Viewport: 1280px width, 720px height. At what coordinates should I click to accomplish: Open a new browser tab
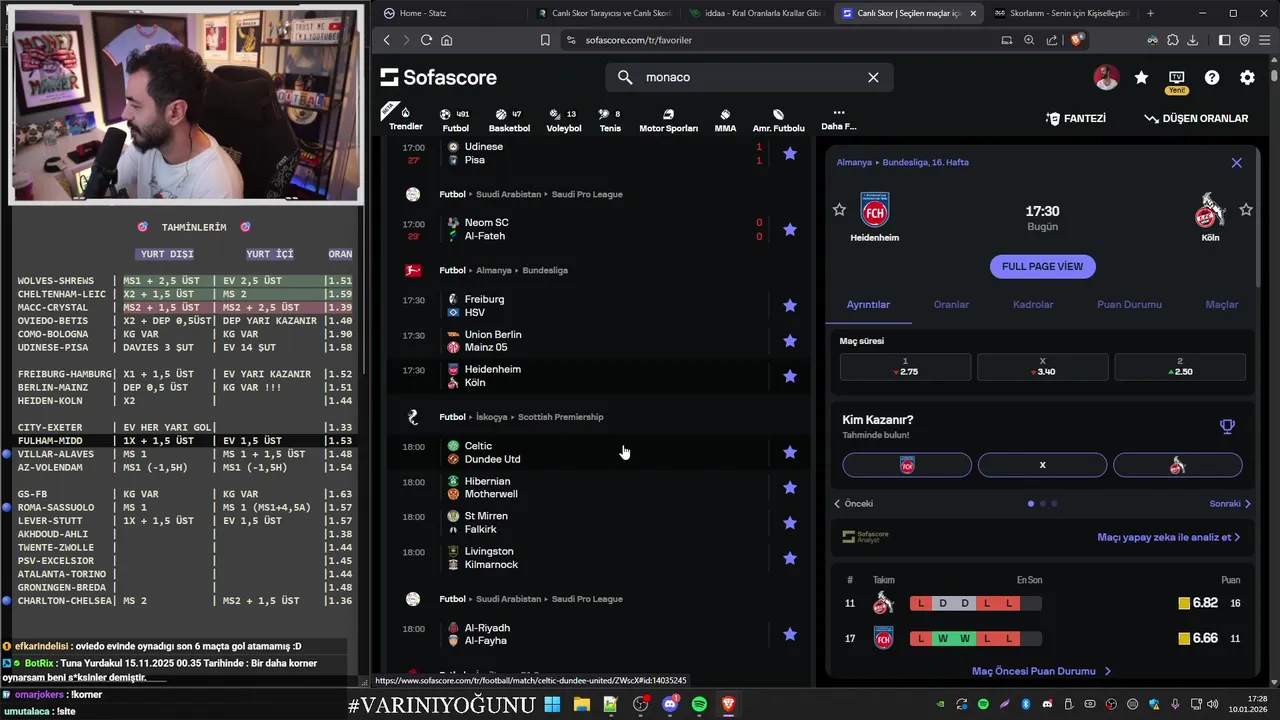point(1150,13)
